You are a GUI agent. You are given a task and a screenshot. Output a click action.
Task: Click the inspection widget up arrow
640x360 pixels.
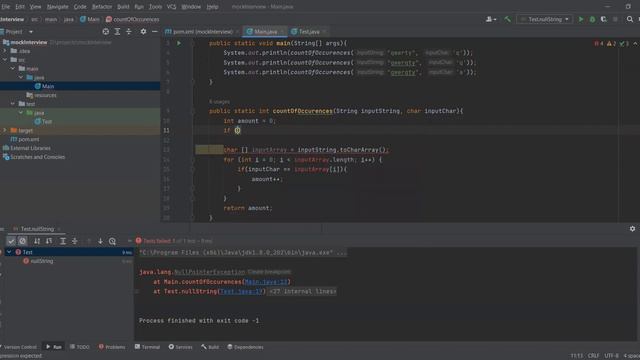pyautogui.click(x=635, y=43)
